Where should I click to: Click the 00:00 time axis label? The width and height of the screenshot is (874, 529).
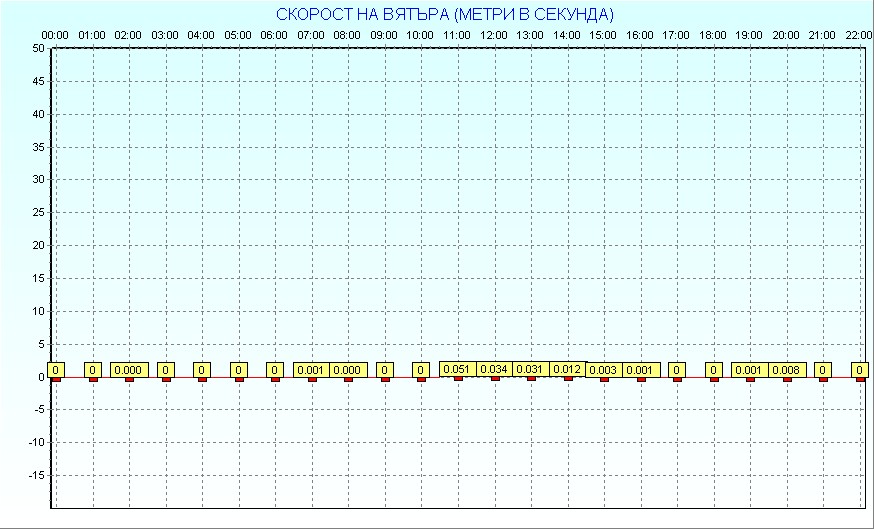click(55, 35)
